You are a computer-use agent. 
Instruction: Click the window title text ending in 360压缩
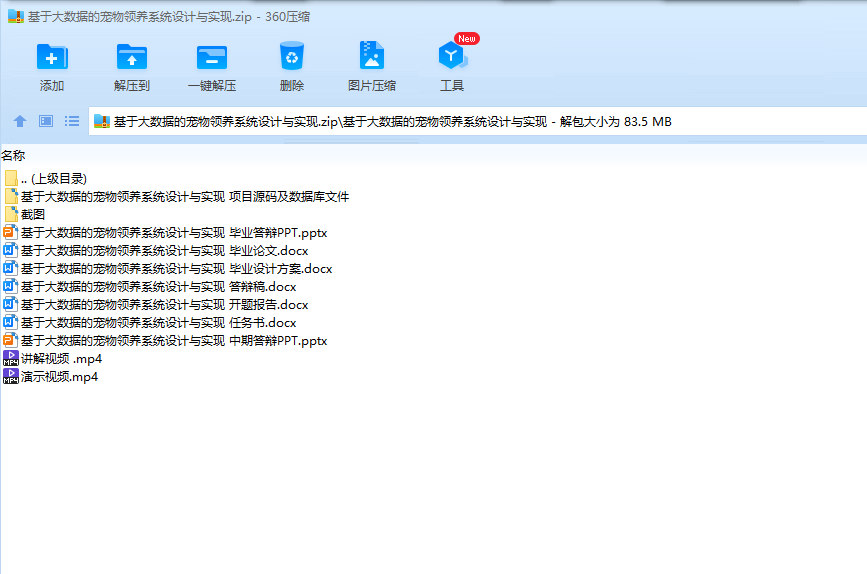[x=169, y=17]
